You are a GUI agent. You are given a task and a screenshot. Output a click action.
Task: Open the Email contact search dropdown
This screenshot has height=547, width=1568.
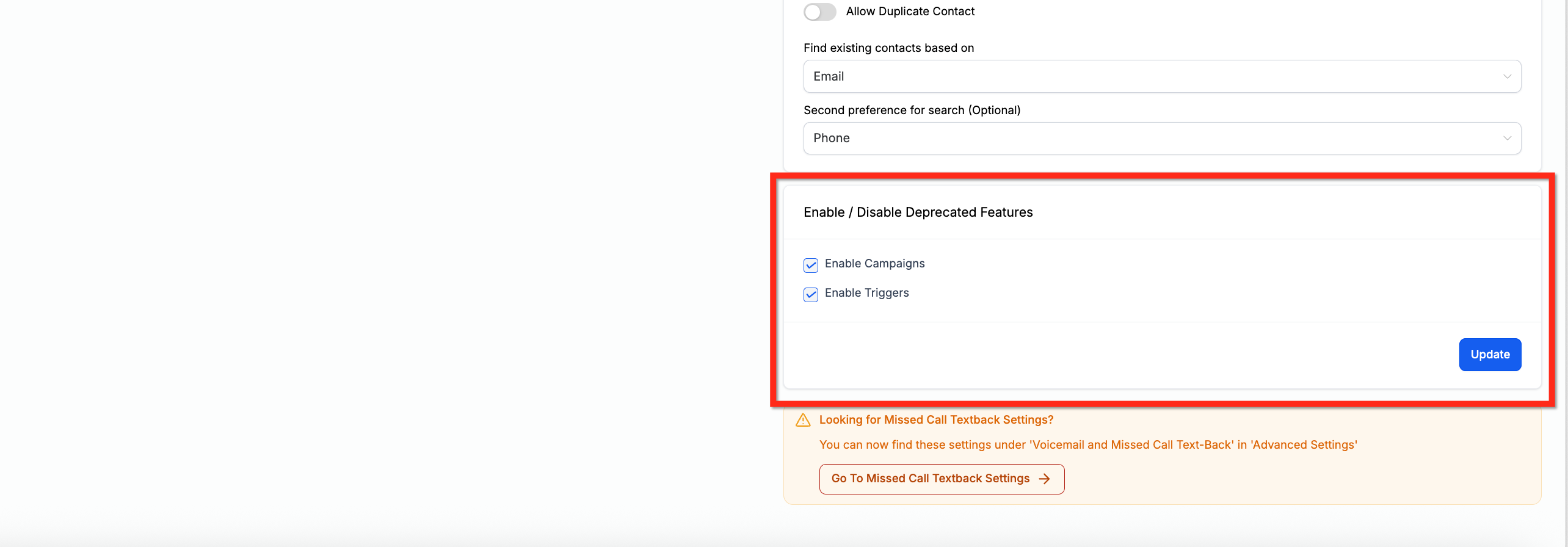[x=1162, y=76]
